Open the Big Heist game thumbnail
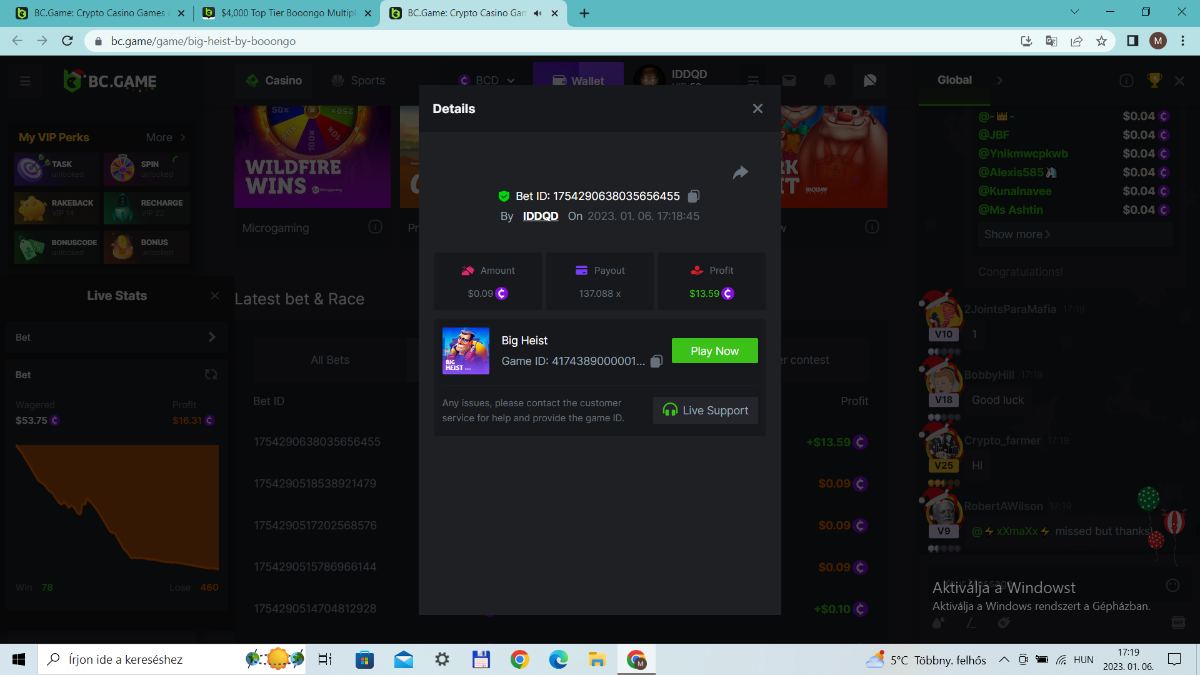Screen dimensions: 1200x675 tap(466, 351)
